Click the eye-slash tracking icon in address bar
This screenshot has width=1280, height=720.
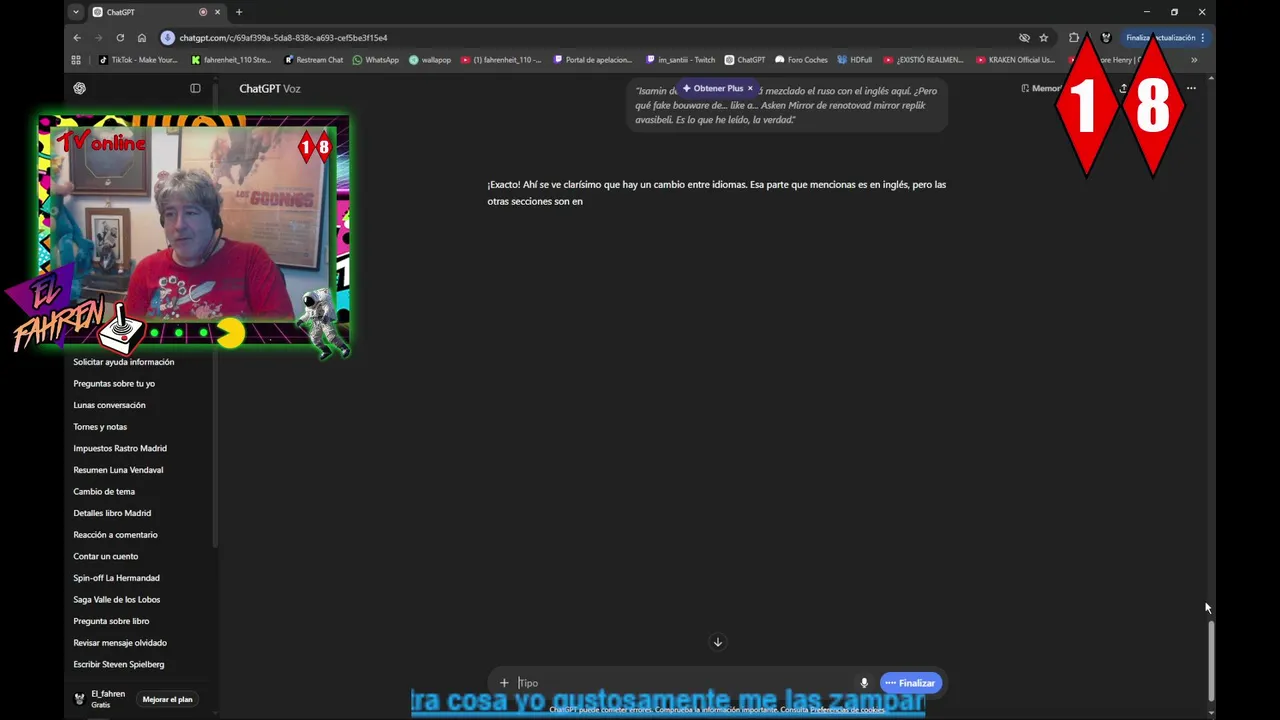1024,38
